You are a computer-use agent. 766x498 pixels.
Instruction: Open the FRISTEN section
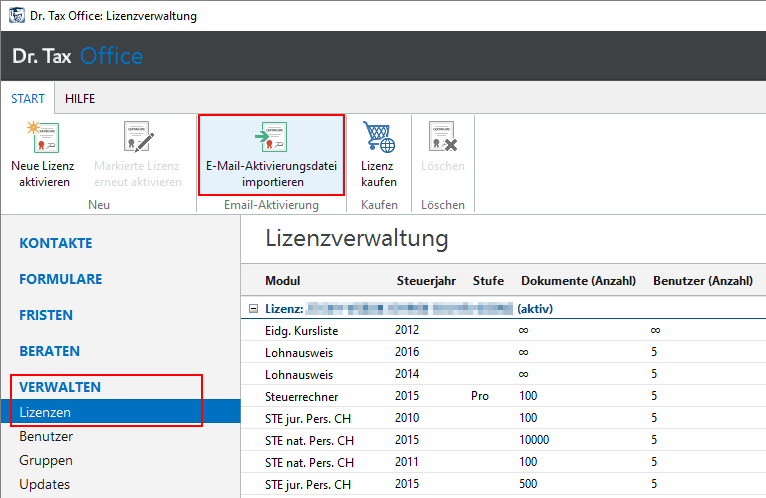click(x=46, y=315)
